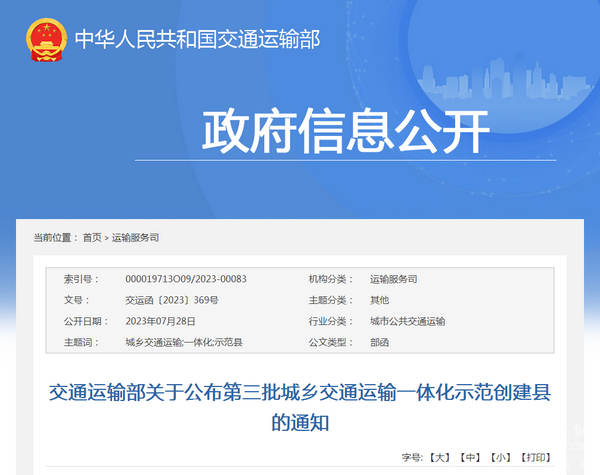600x475 pixels.
Task: Open the 中华人民共和国交通运输部 site title
Action: pos(197,40)
